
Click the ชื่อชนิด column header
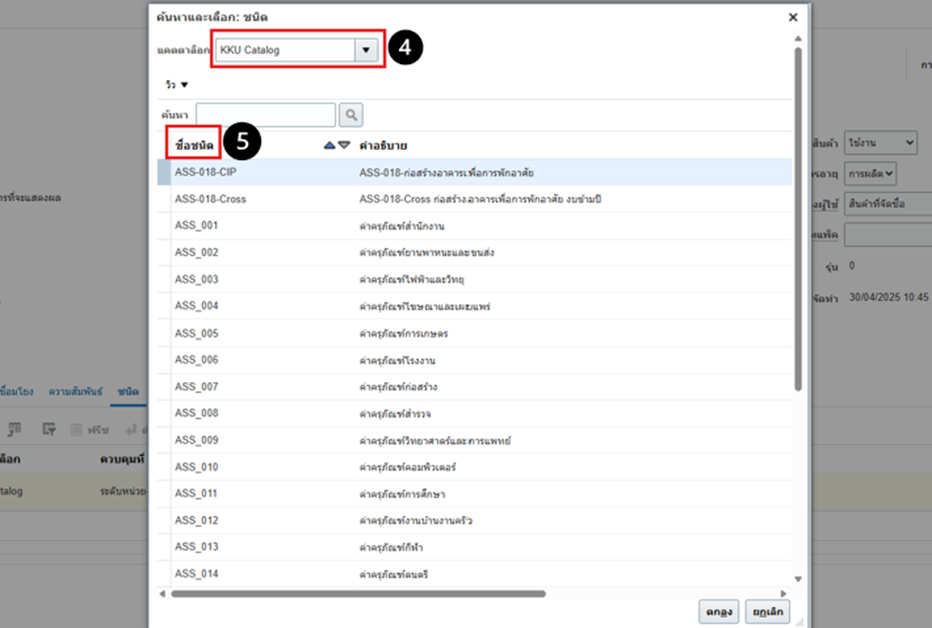(194, 145)
